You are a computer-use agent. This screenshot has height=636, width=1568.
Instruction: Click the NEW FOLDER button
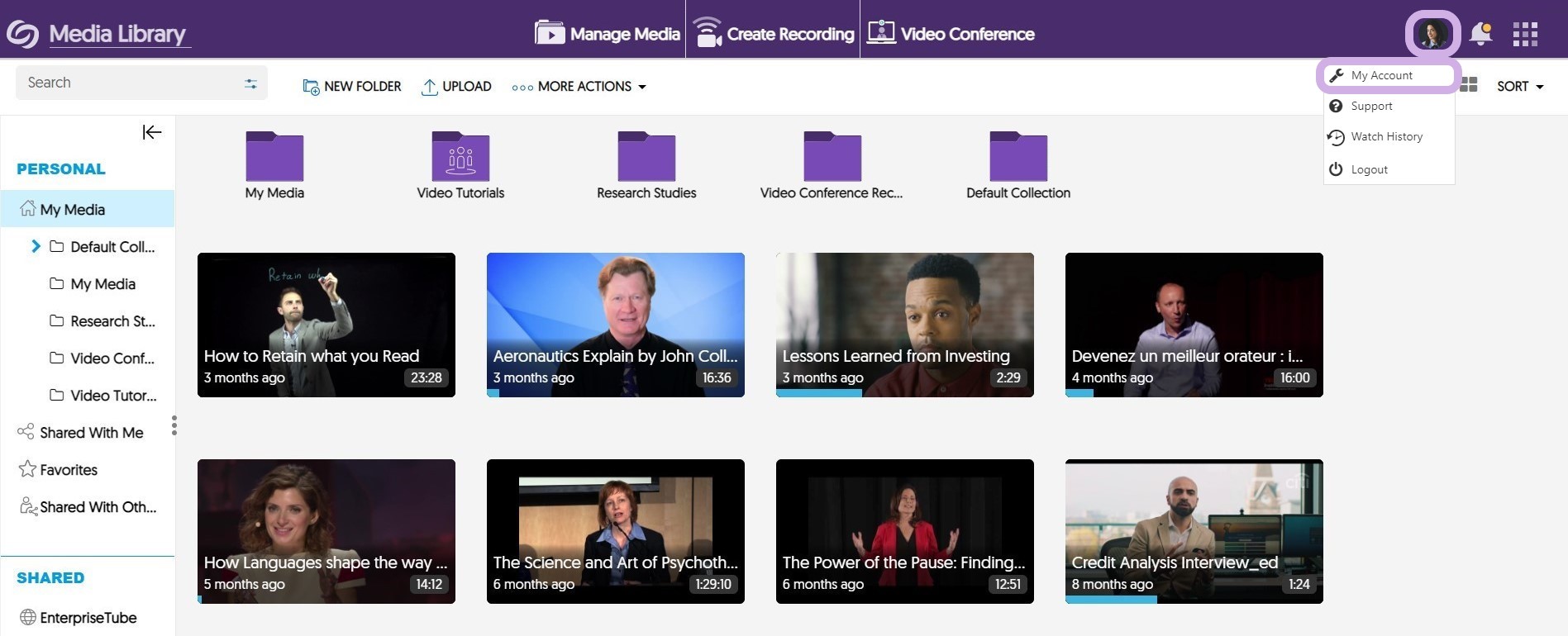tap(352, 87)
